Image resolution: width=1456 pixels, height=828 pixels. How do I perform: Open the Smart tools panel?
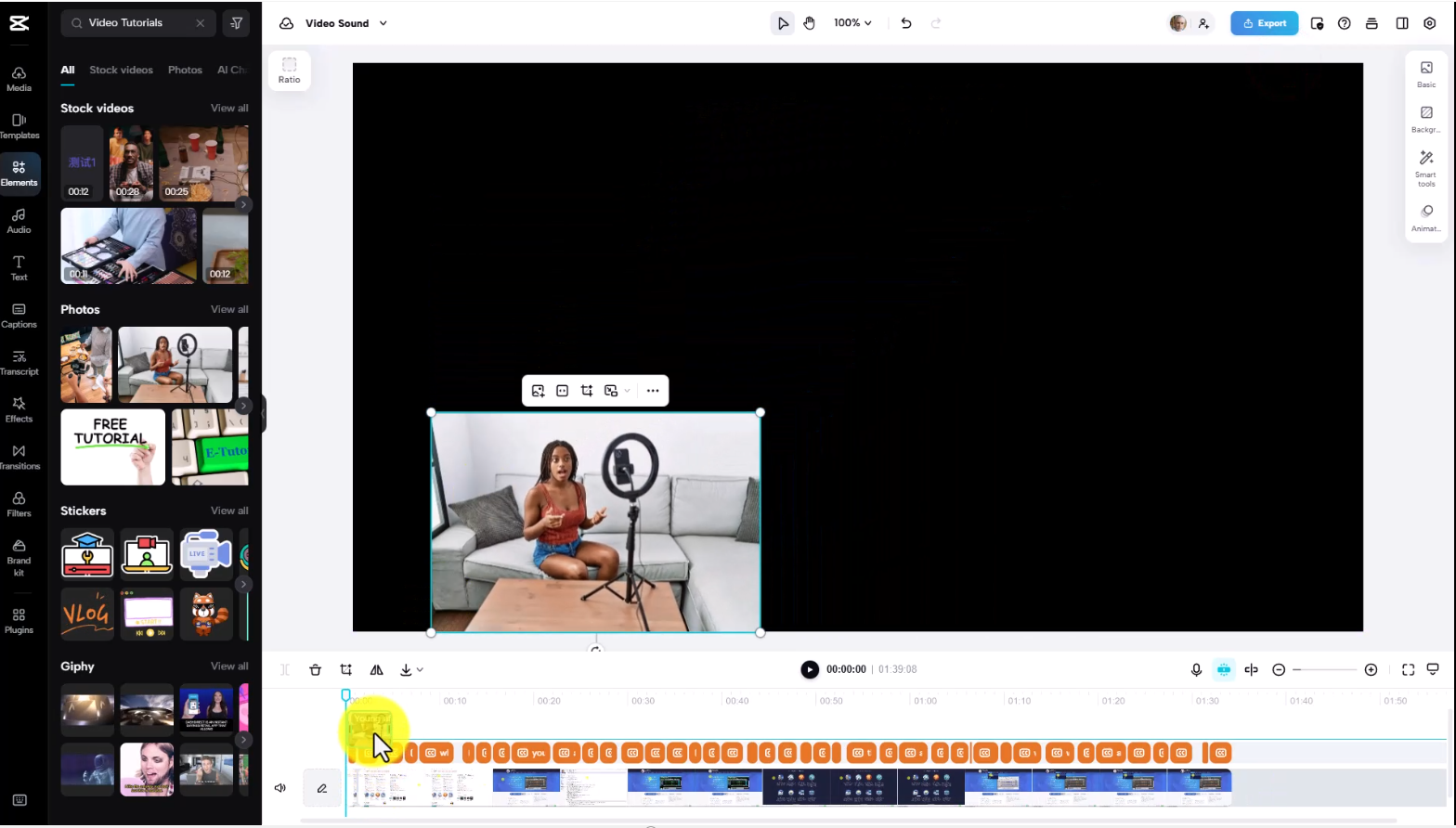point(1426,170)
